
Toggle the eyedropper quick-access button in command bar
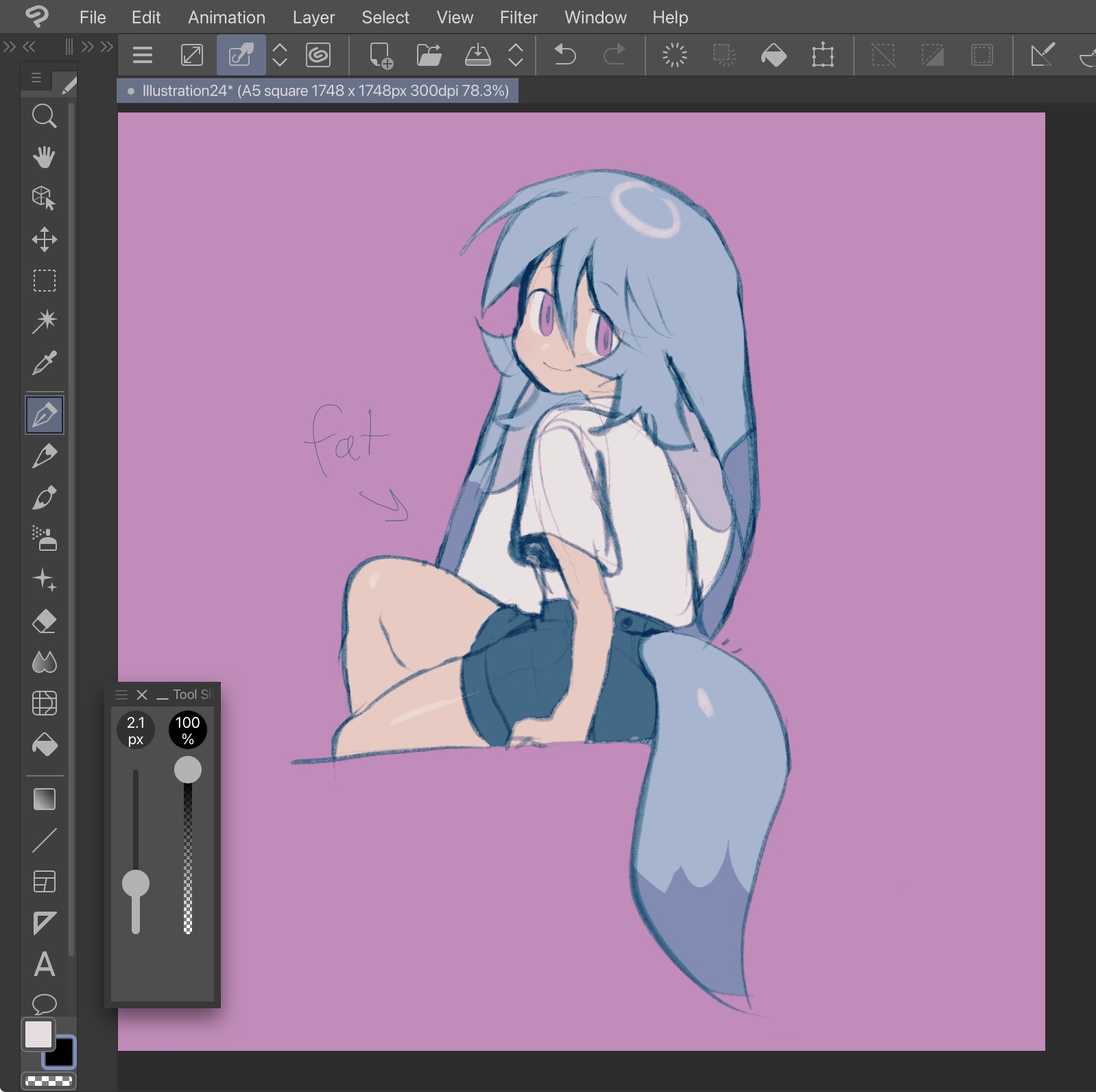[x=241, y=55]
